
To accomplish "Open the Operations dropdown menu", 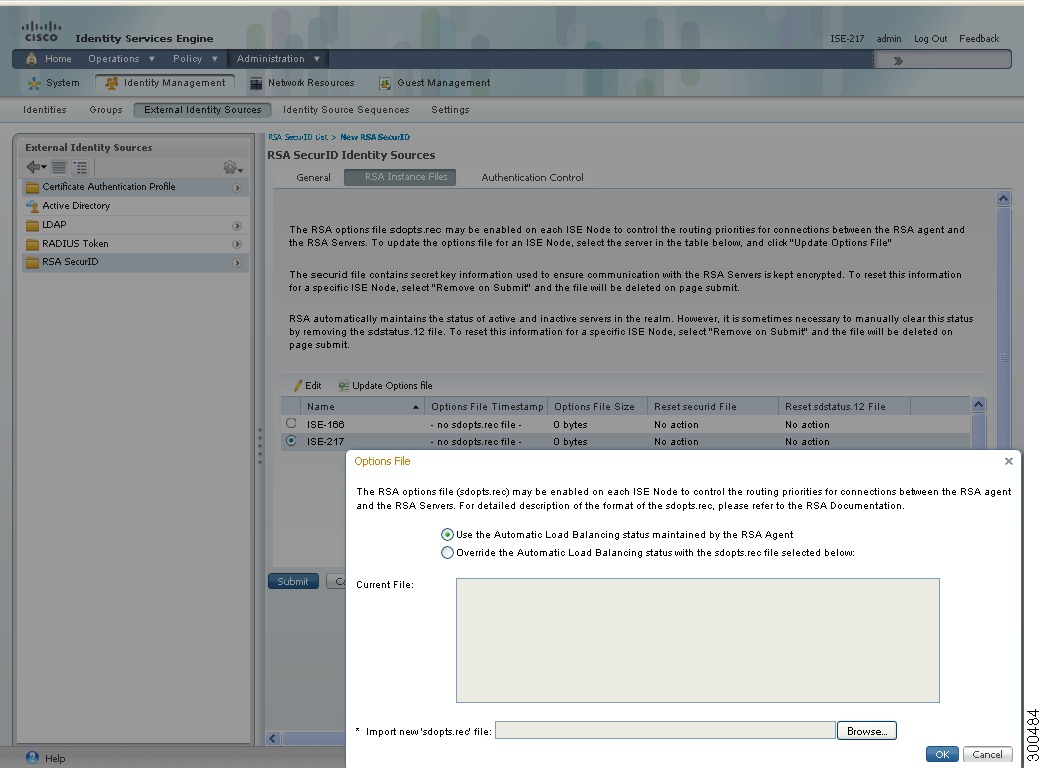I will coord(121,59).
